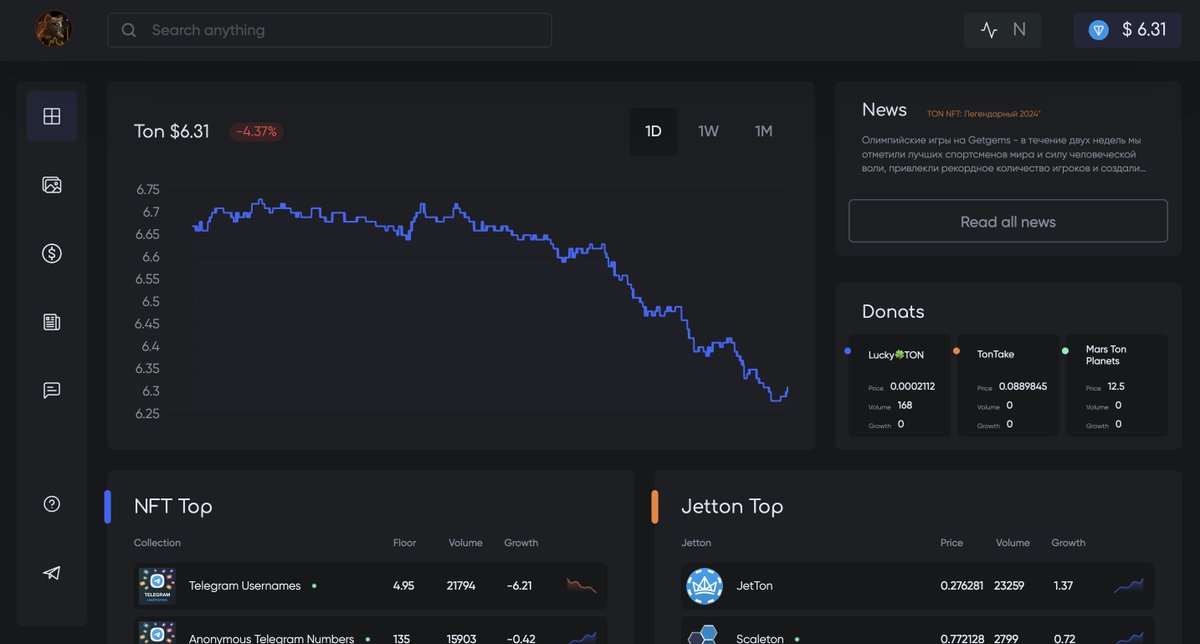Open the Anonymous Telegram Numbers row
Image resolution: width=1200 pixels, height=644 pixels.
point(370,631)
